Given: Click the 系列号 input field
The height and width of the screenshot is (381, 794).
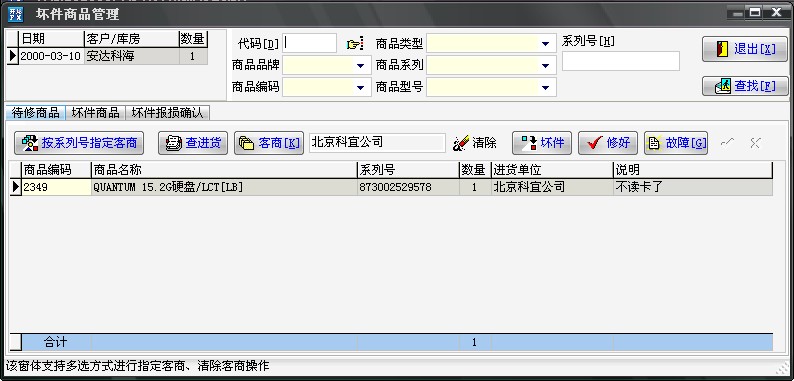Looking at the screenshot, I should (621, 61).
